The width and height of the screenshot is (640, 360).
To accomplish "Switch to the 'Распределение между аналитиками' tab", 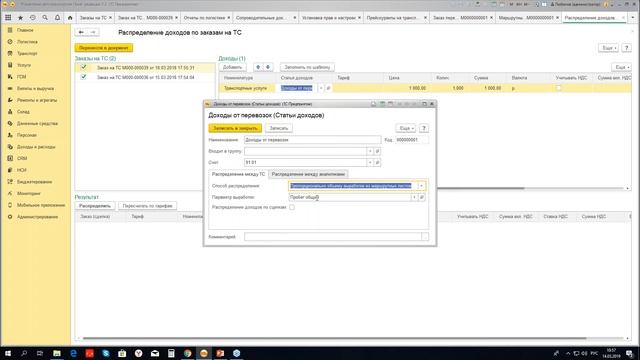I will [308, 174].
